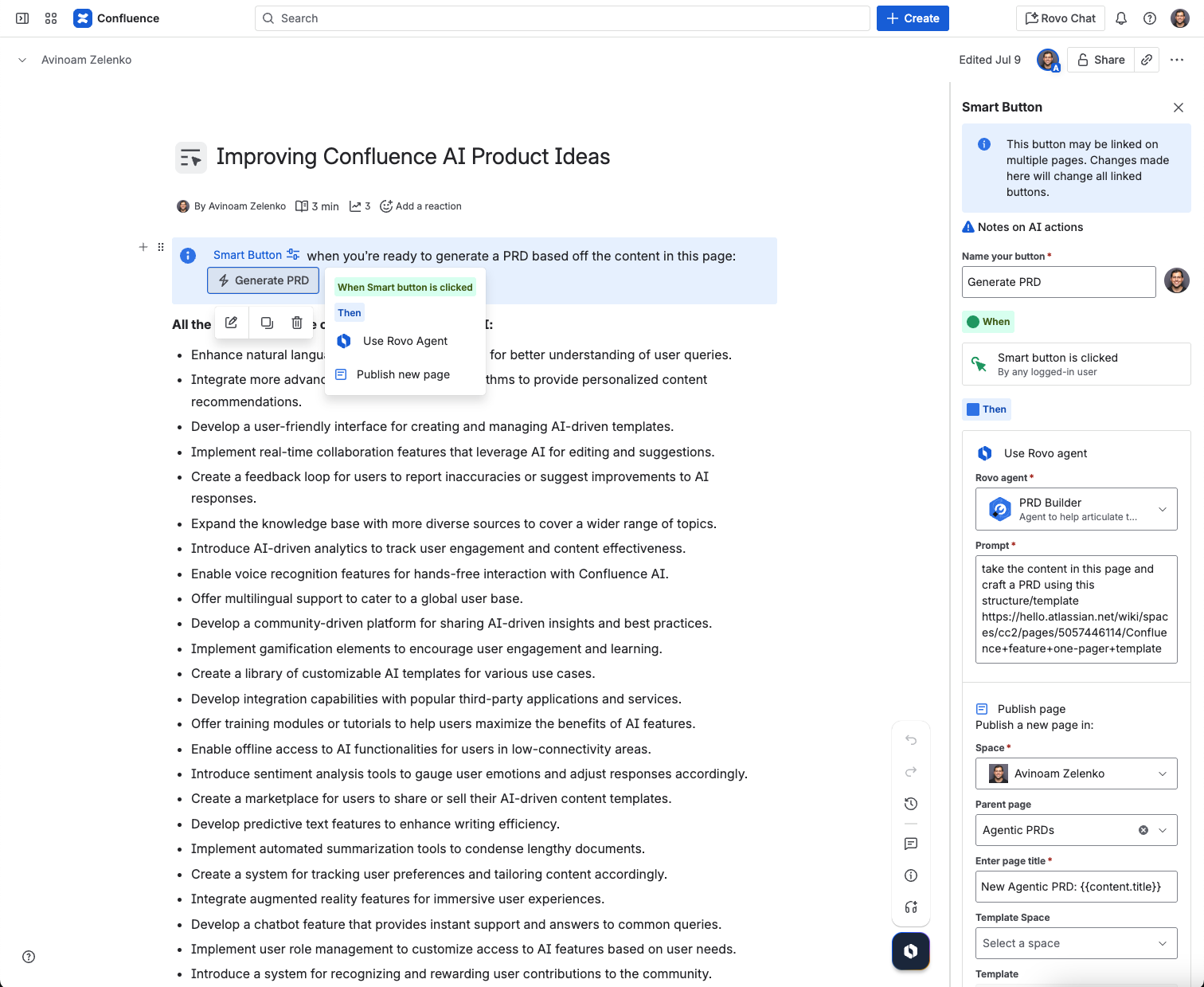
Task: Click the redo arrow in floating toolbar
Action: tap(911, 772)
